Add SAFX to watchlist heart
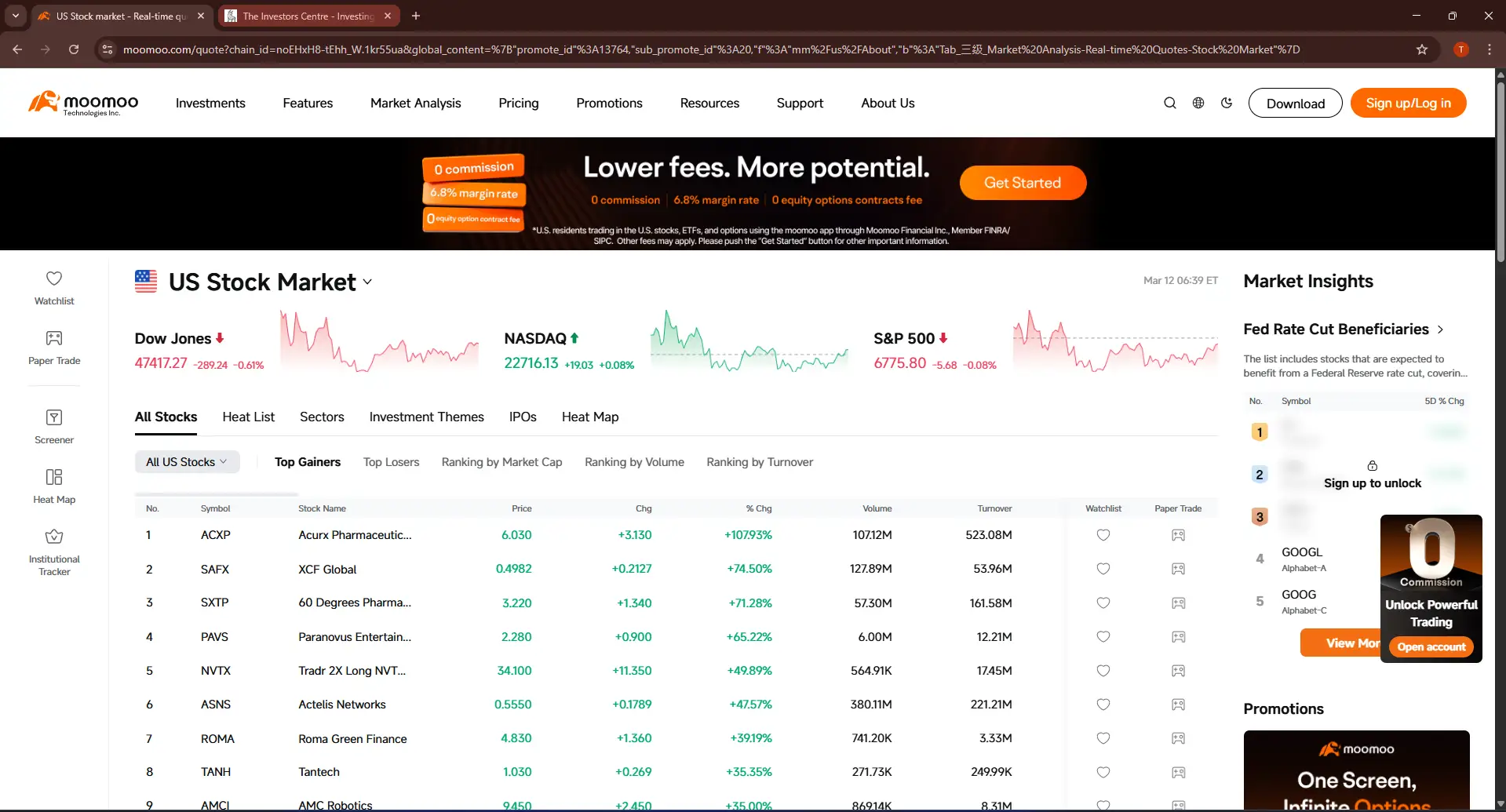Screen dimensions: 1506x812 1103,569
